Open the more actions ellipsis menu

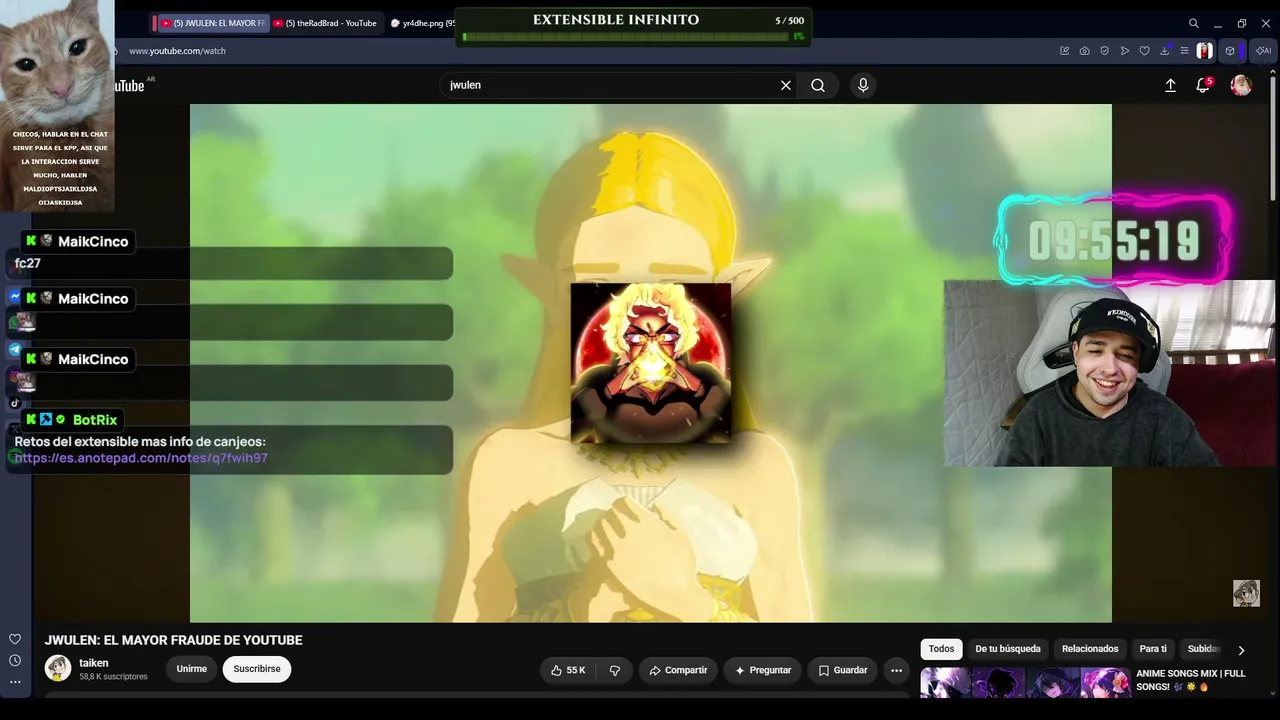point(896,670)
